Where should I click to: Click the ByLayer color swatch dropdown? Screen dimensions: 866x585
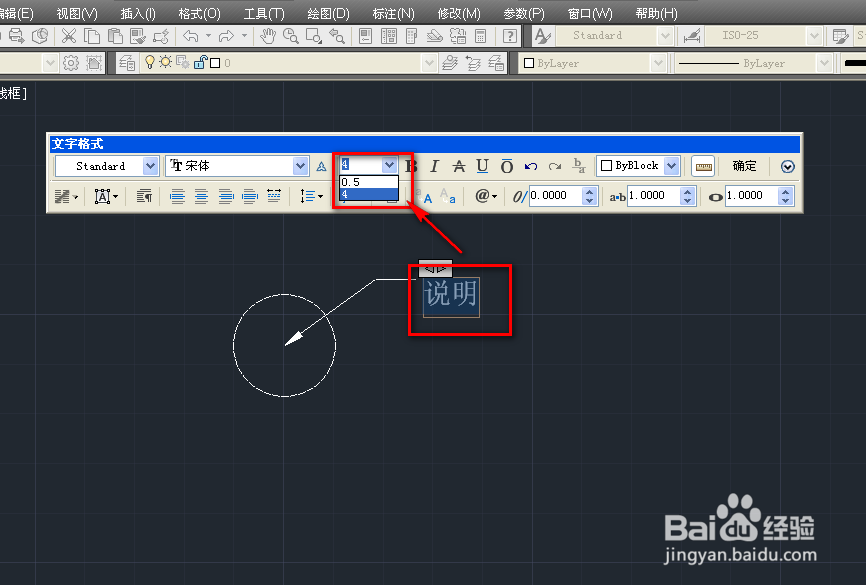pos(658,63)
